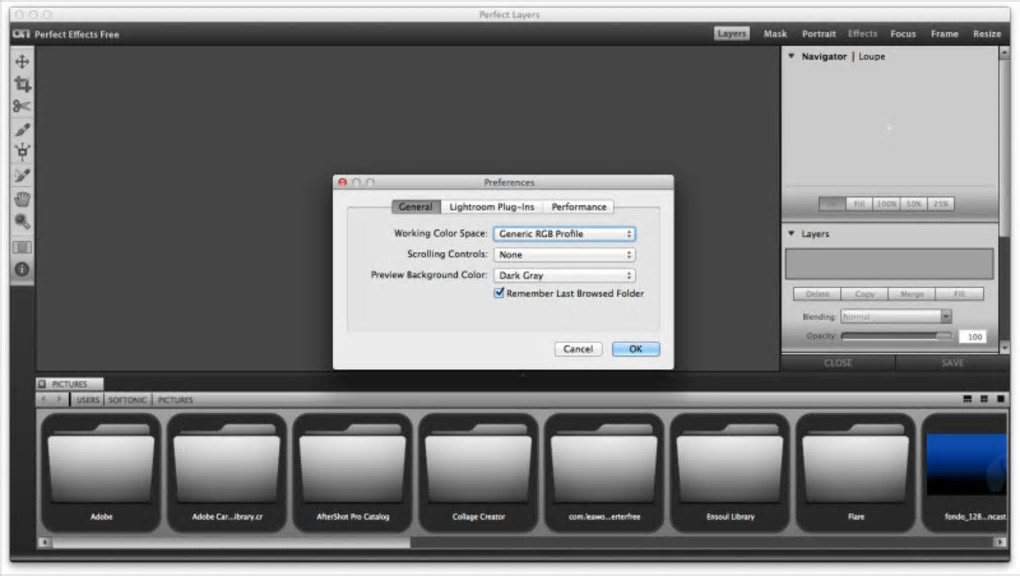
Task: Click right arrow of browser scrollbar
Action: click(1000, 542)
